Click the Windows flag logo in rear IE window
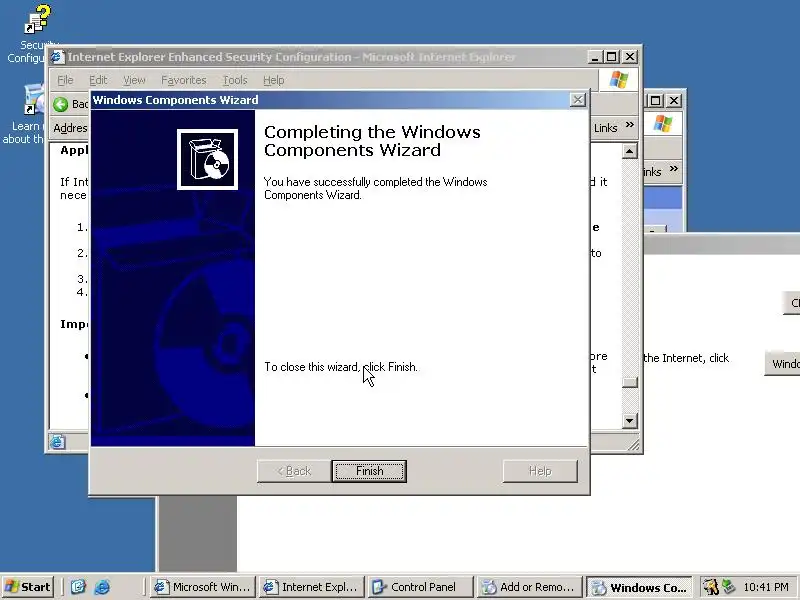800x600 pixels. [662, 123]
